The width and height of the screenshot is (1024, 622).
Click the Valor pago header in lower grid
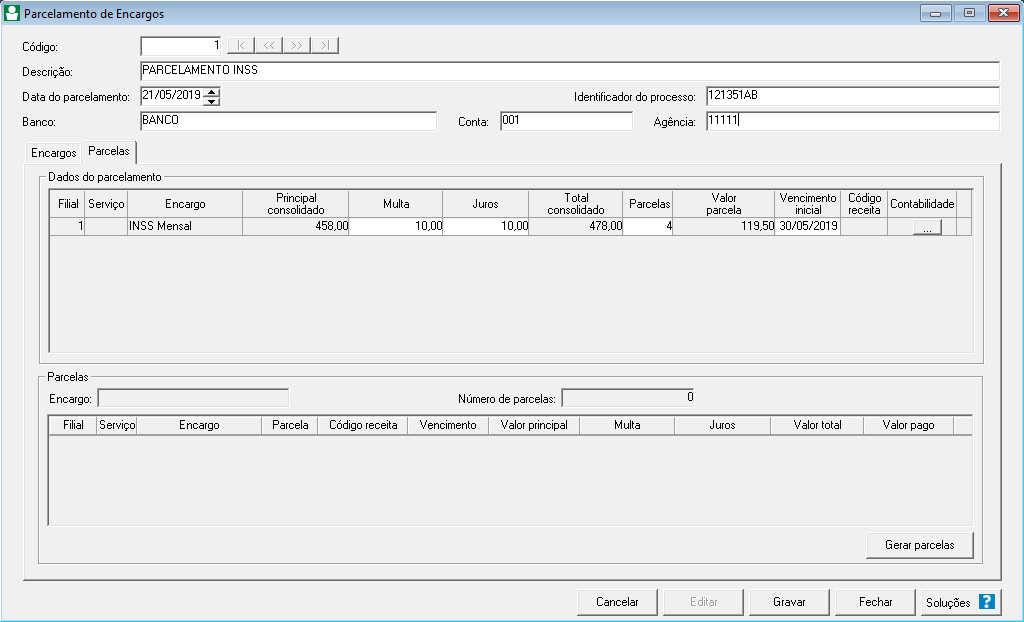(x=908, y=425)
